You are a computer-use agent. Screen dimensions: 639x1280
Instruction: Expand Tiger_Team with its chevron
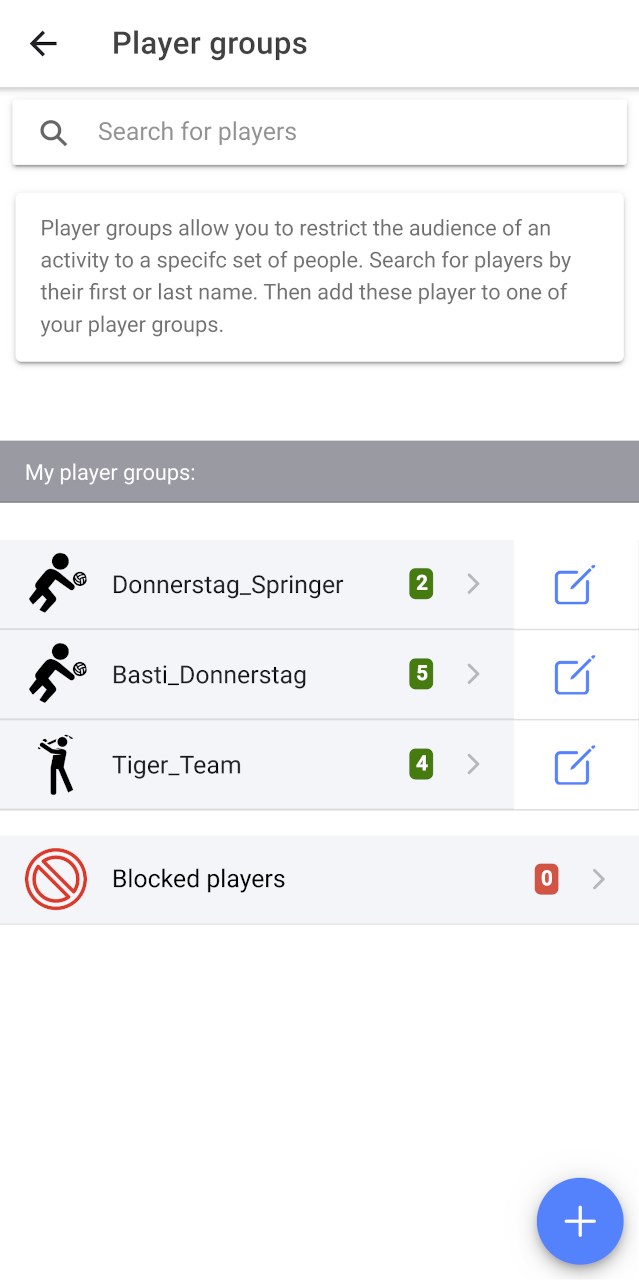click(x=474, y=765)
